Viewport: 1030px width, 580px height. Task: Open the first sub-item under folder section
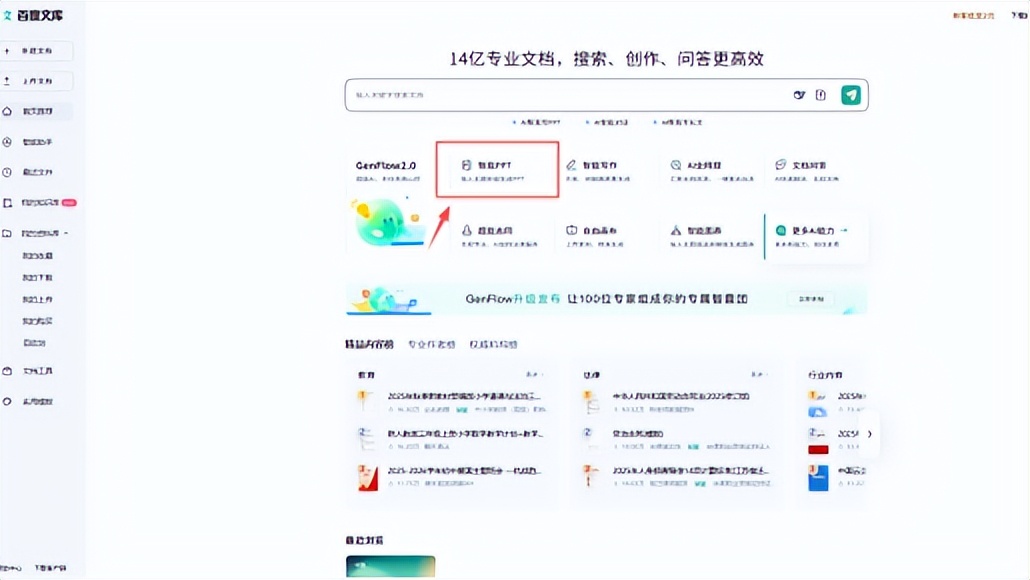pos(37,256)
